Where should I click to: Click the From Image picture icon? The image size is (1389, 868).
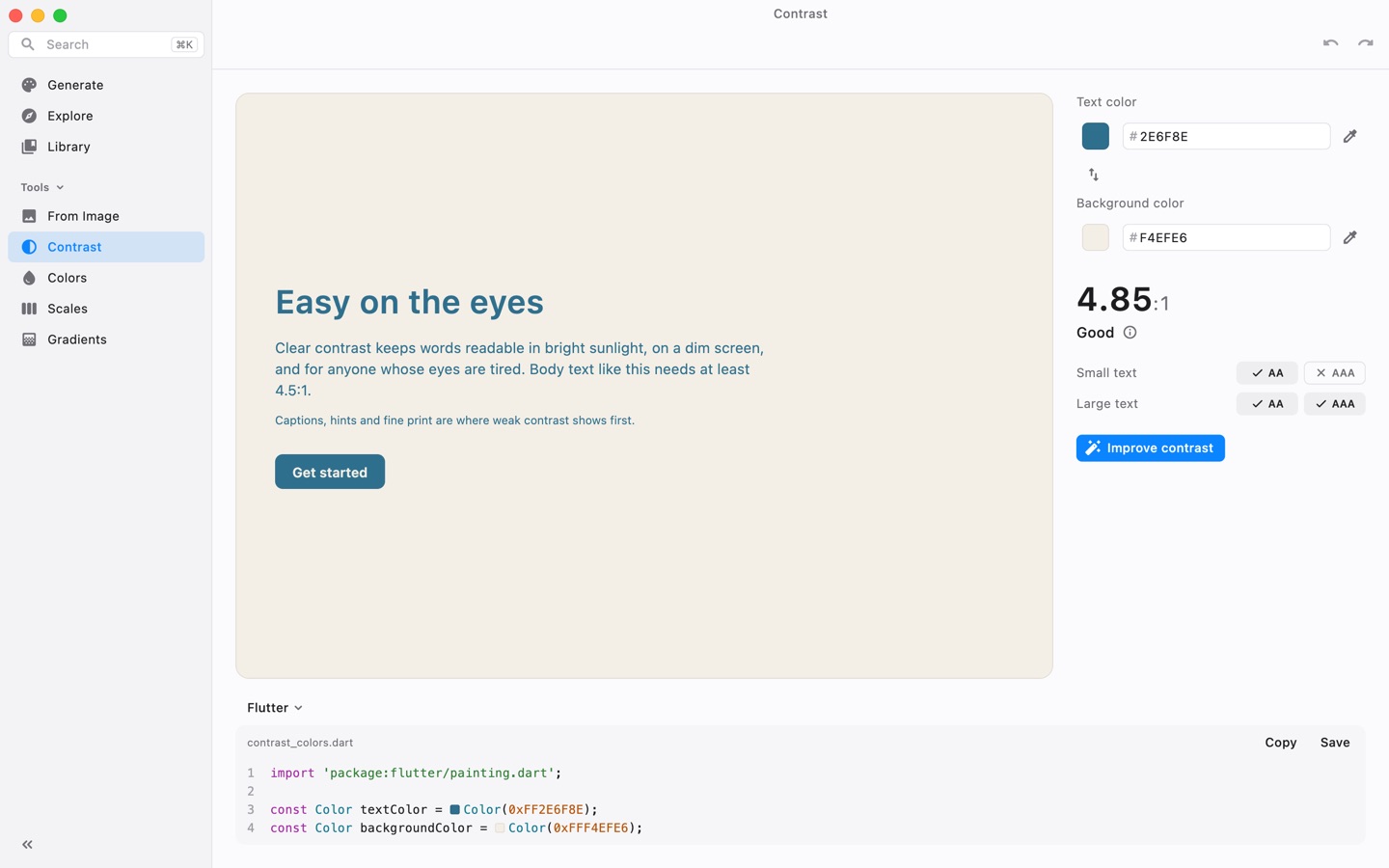[x=29, y=216]
